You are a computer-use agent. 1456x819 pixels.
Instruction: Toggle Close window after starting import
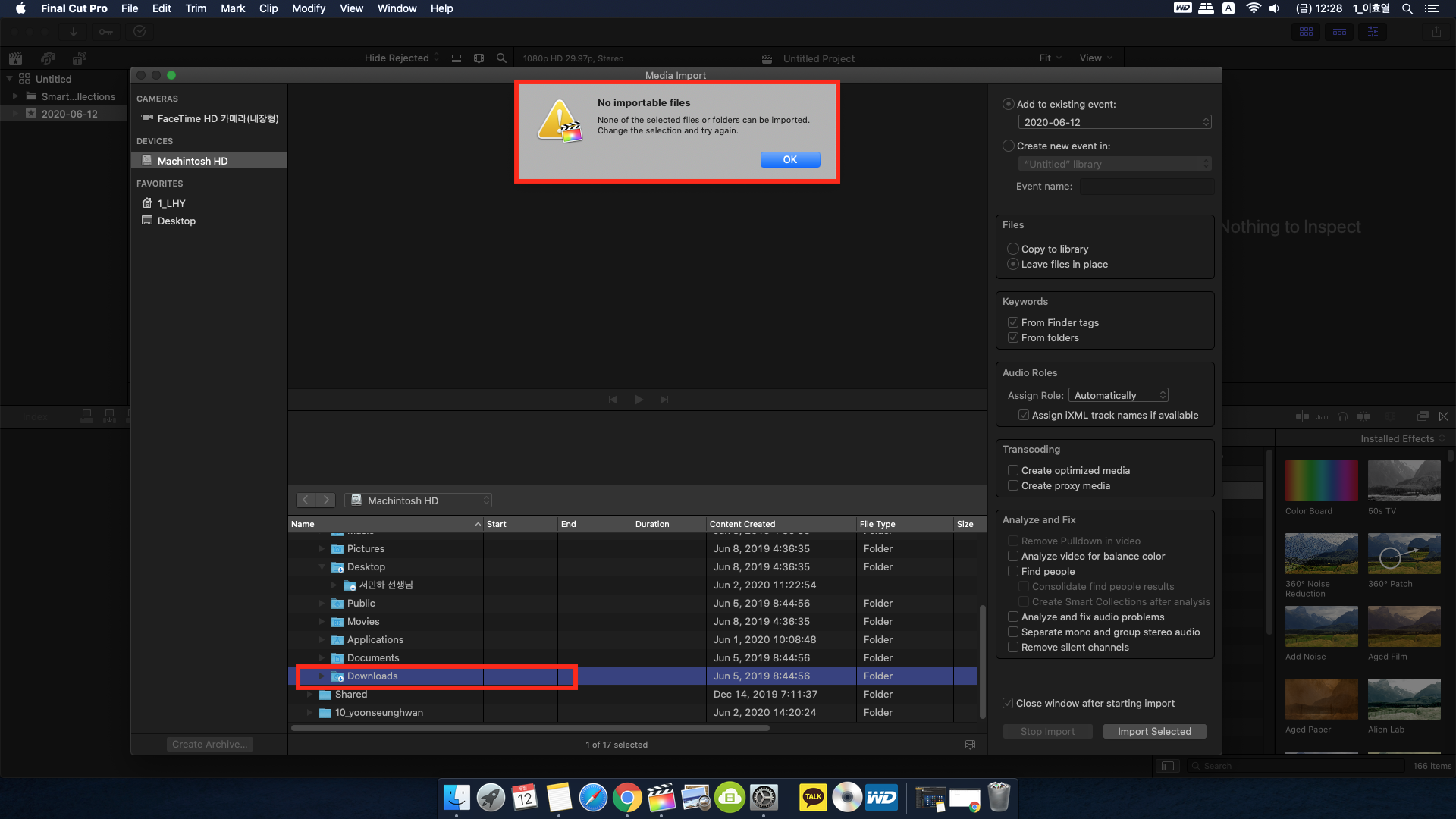coord(1007,703)
